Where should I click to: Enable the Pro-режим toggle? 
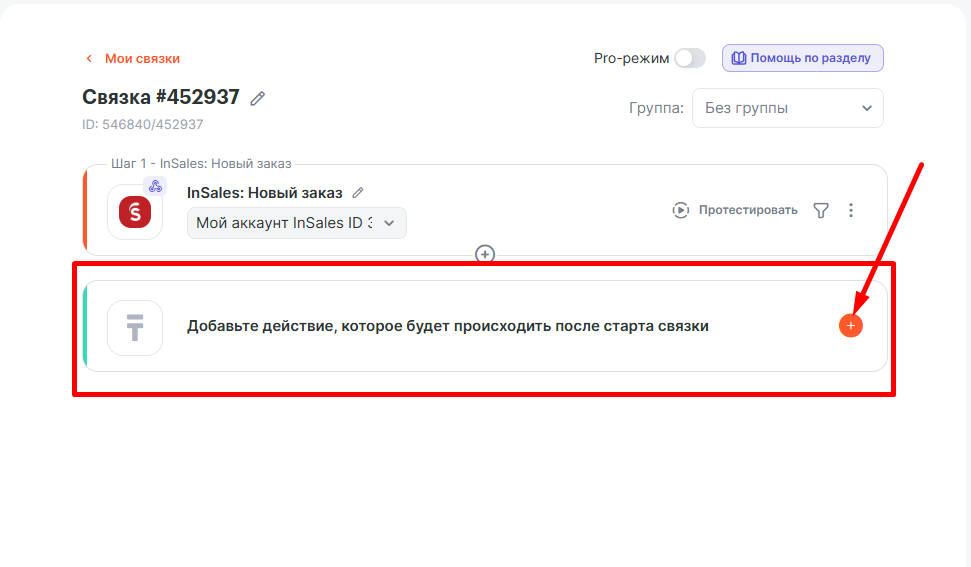pos(689,58)
